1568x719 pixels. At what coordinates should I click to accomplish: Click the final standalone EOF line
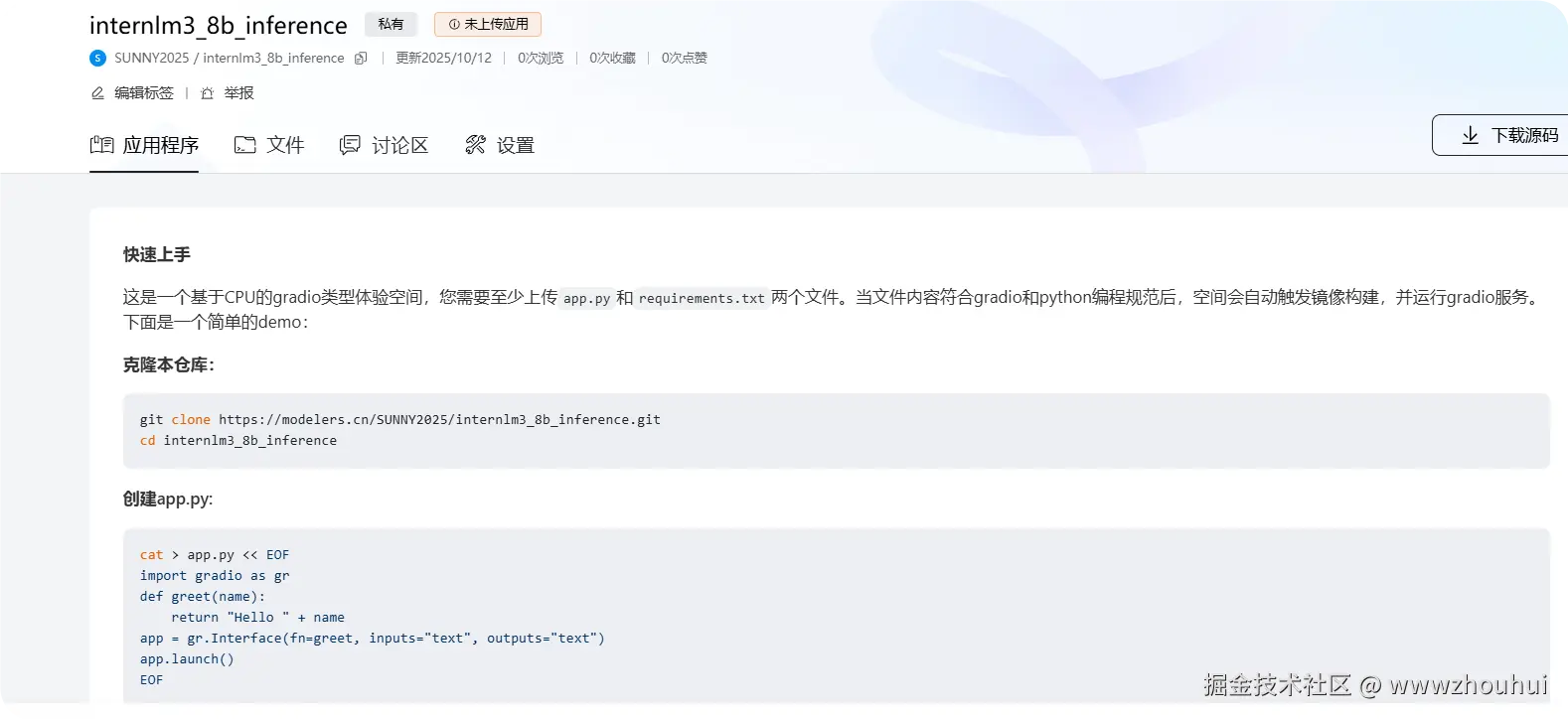[152, 680]
